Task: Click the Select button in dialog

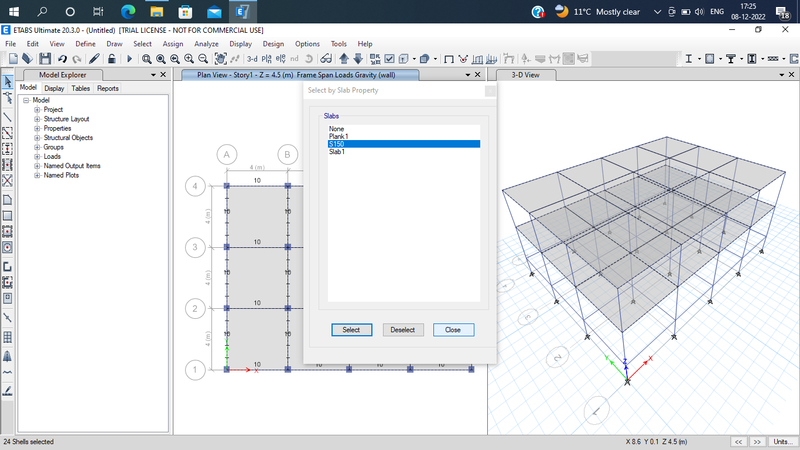Action: [352, 330]
